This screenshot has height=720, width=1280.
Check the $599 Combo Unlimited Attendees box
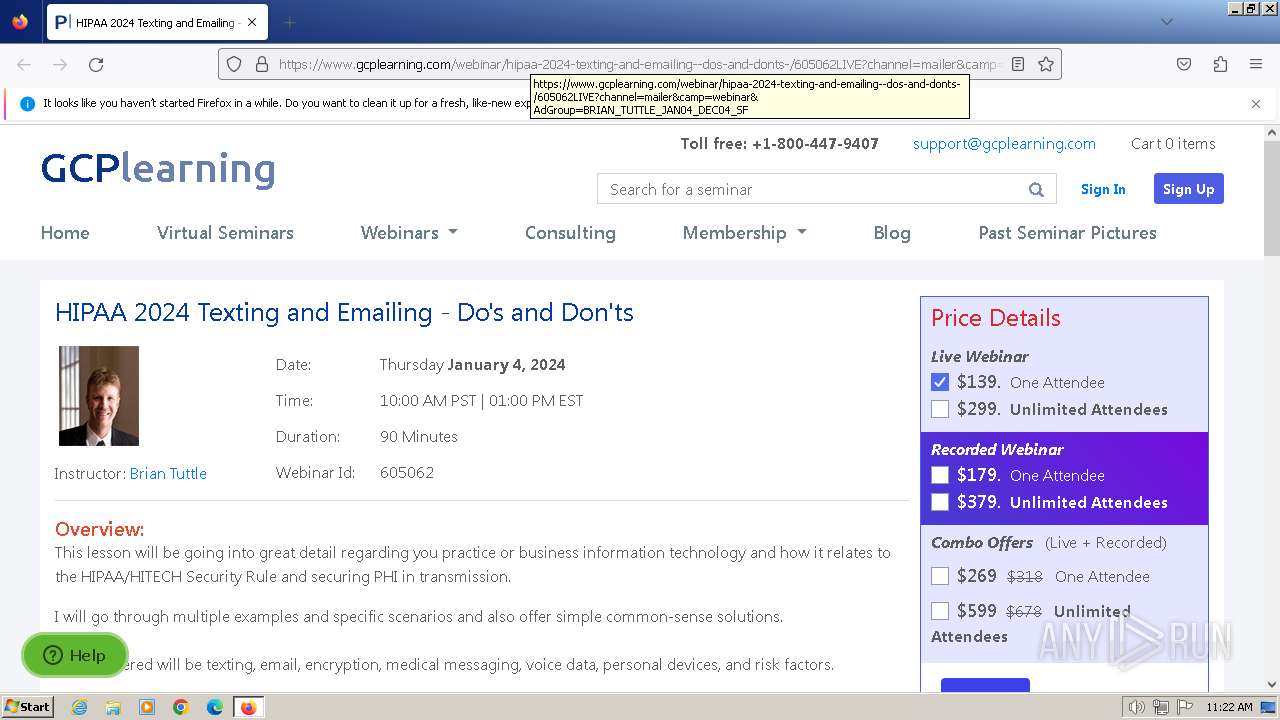click(940, 611)
